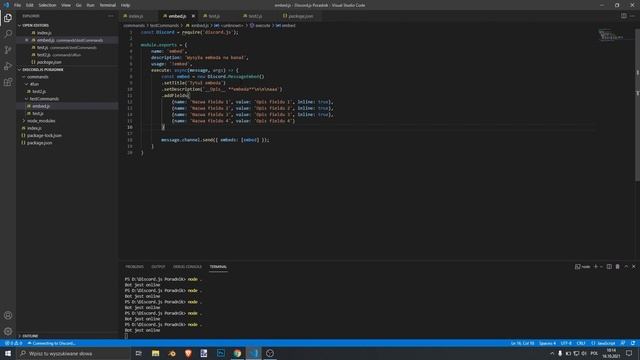Viewport: 640px width, 360px height.
Task: Click the CRLF end-of-line status item
Action: [581, 343]
